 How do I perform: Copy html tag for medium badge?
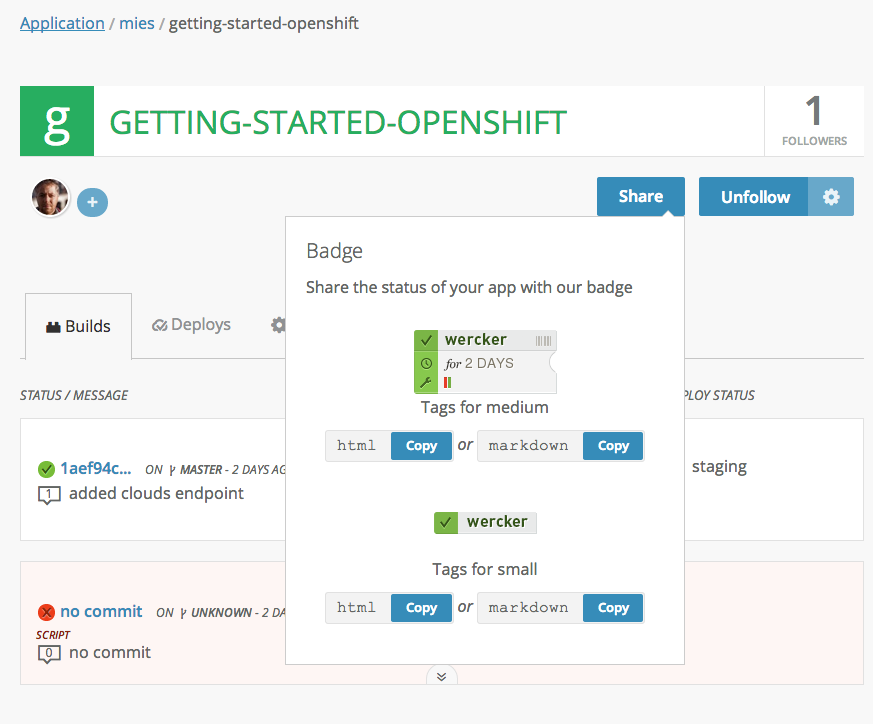[x=421, y=446]
